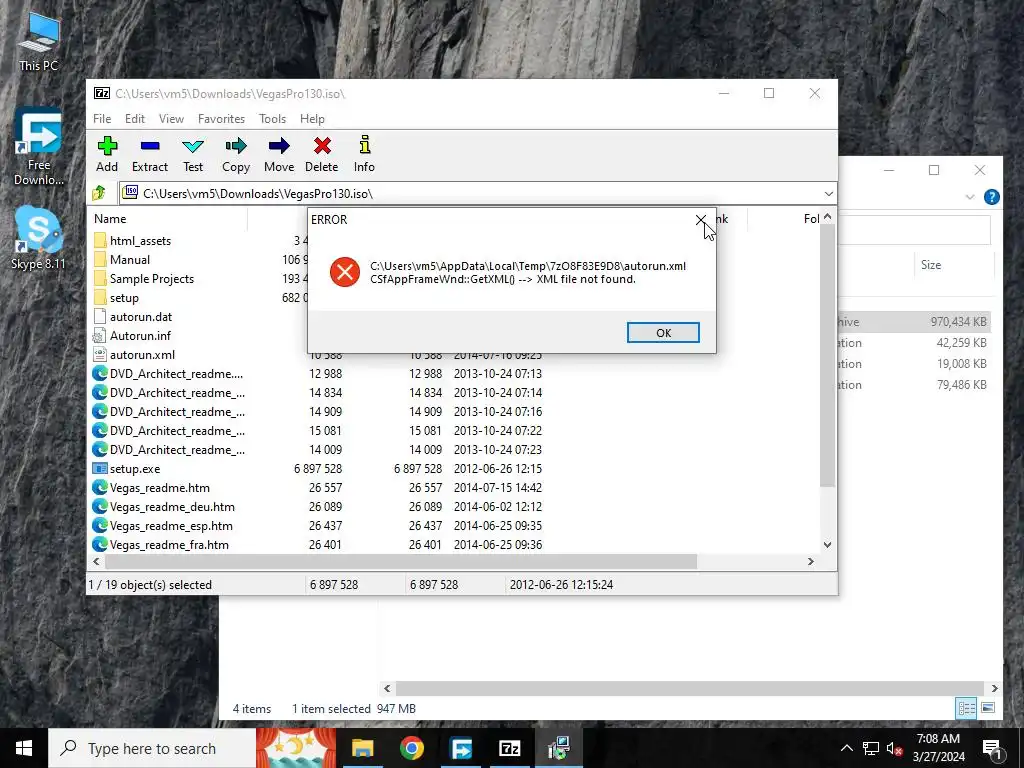Select the Vegas_readme_fra.htm file

(x=169, y=545)
